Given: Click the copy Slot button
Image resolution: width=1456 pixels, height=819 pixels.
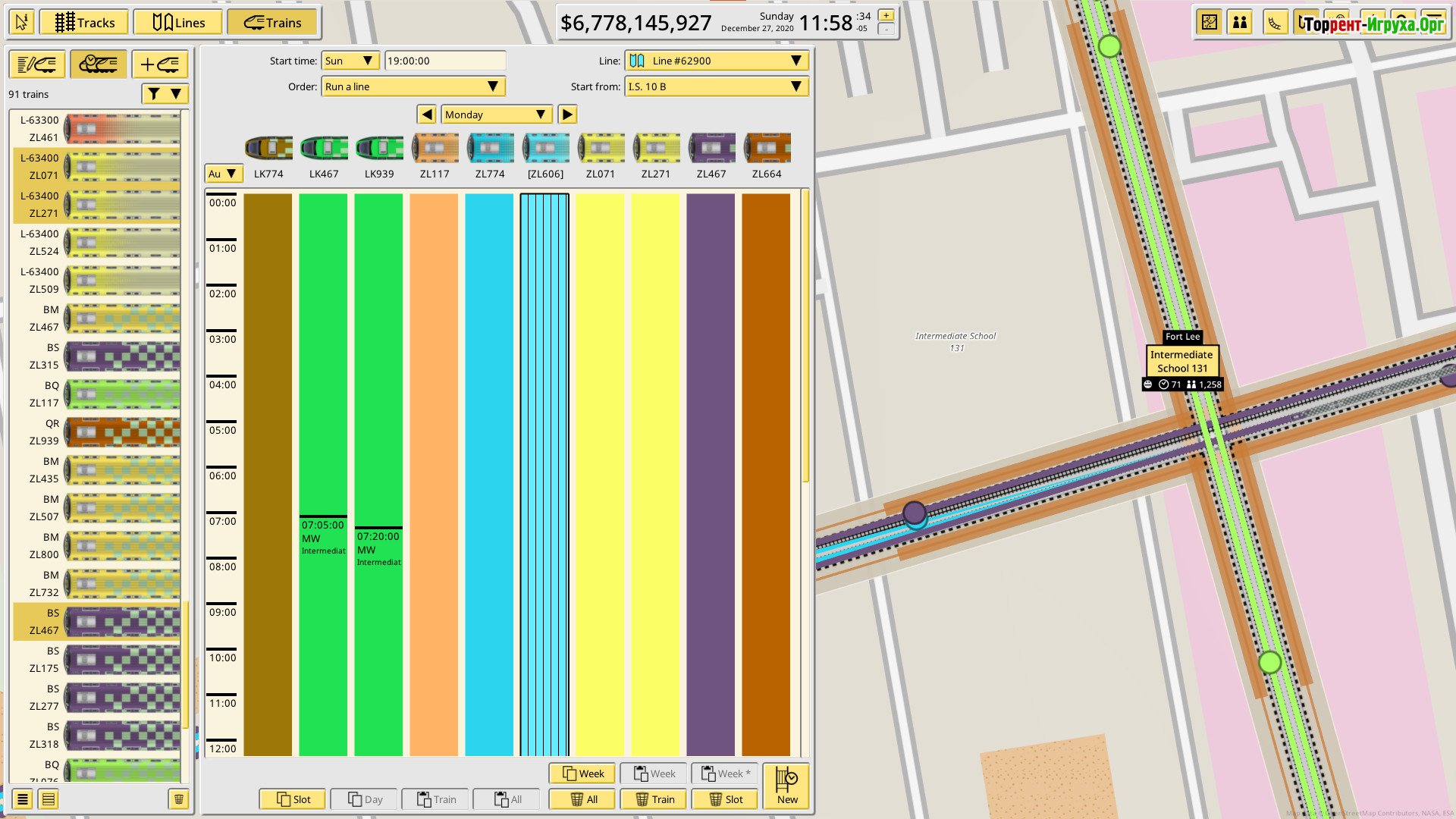Looking at the screenshot, I should [293, 799].
